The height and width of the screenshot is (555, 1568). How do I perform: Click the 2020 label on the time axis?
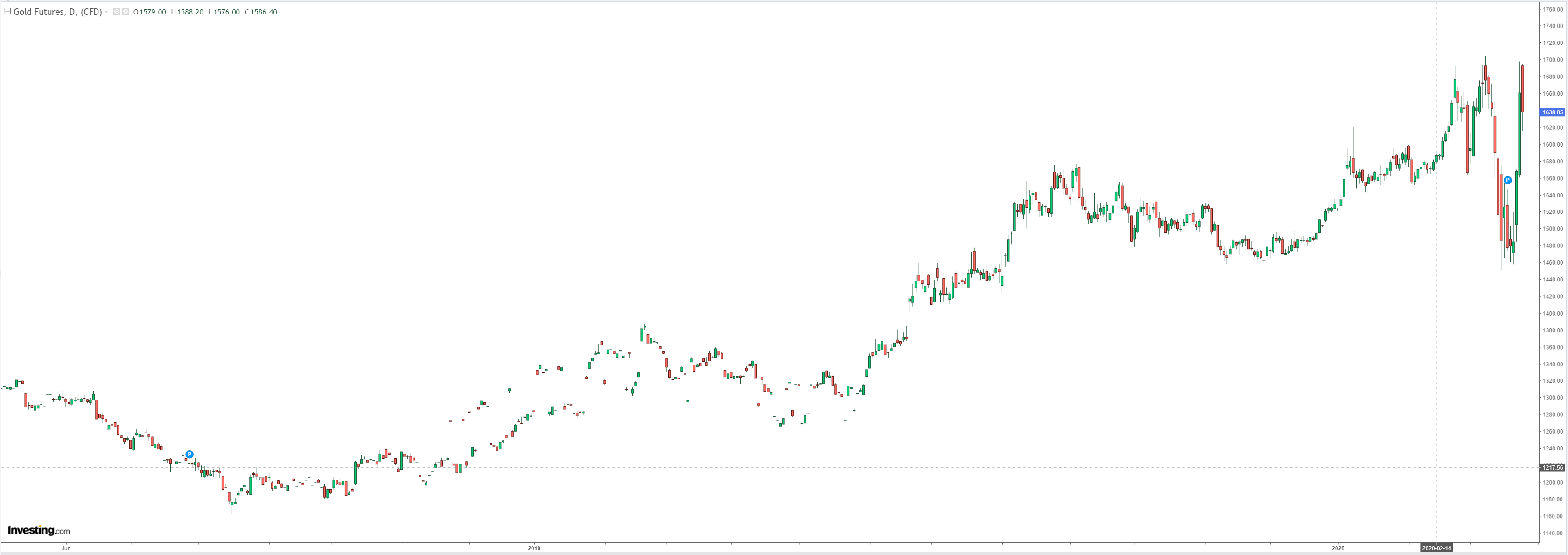(x=1337, y=548)
